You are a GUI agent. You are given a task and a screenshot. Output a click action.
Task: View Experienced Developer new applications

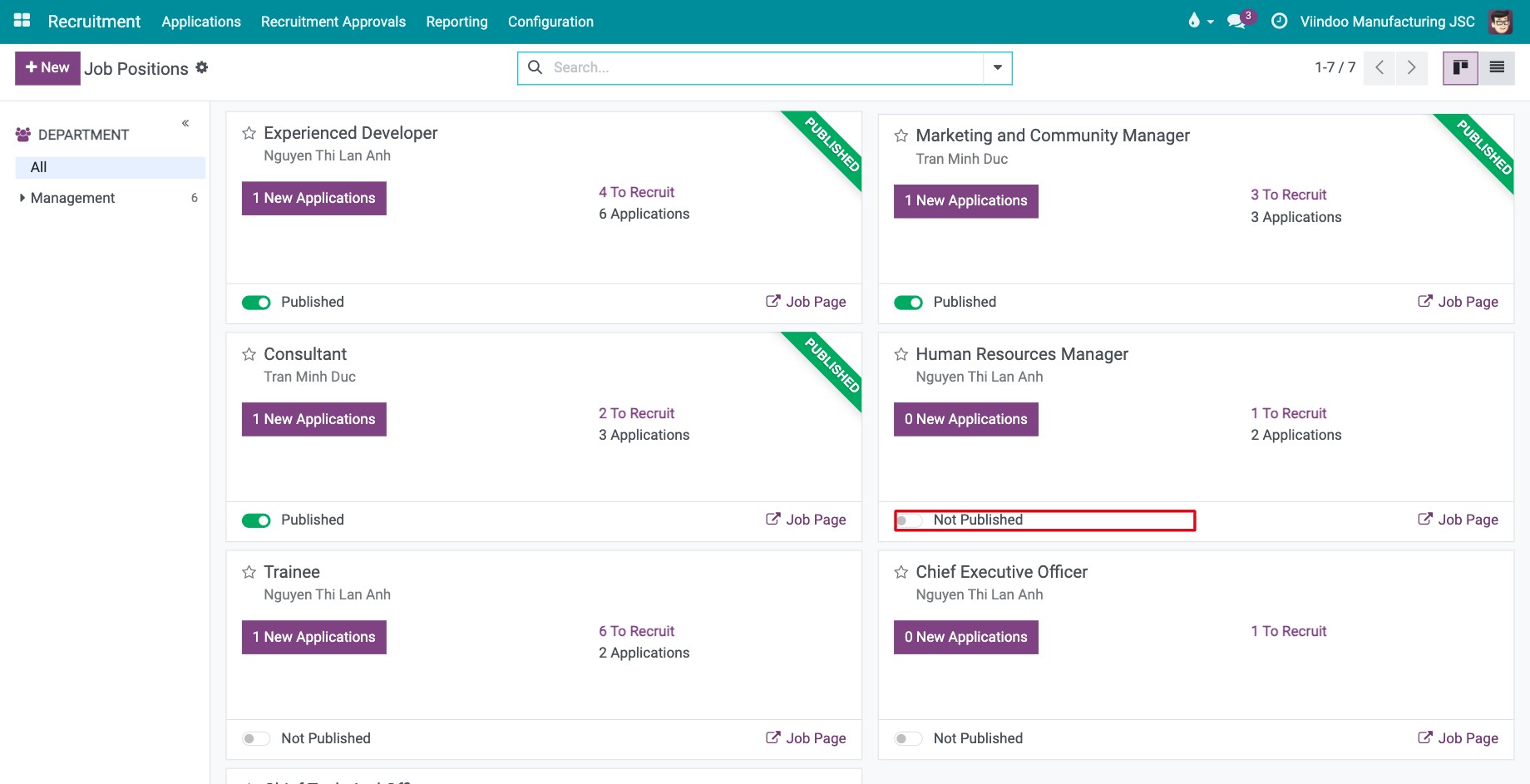pos(314,198)
